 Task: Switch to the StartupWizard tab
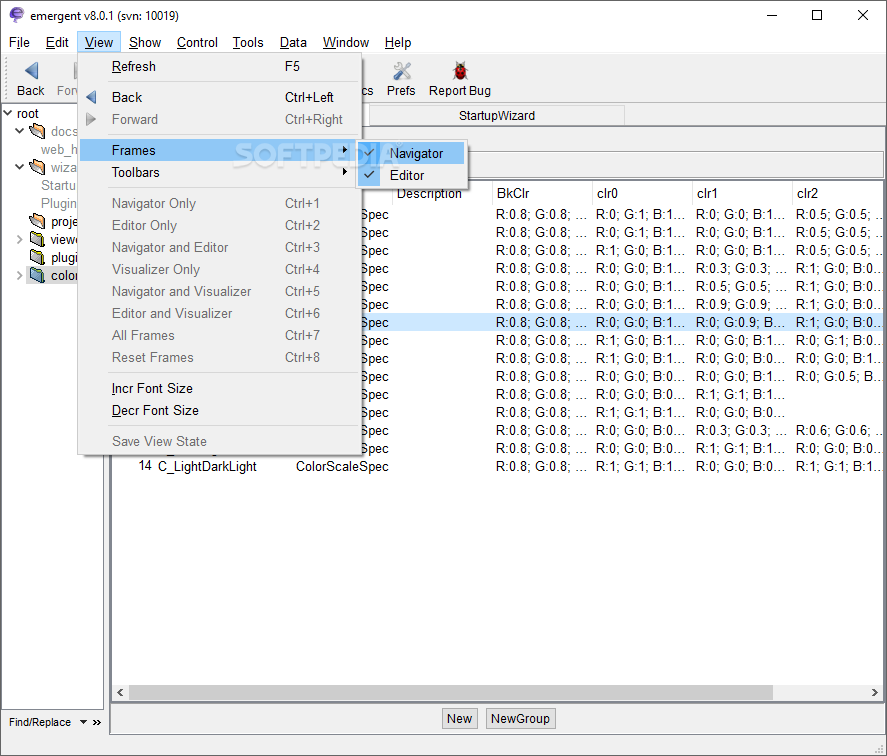click(497, 115)
